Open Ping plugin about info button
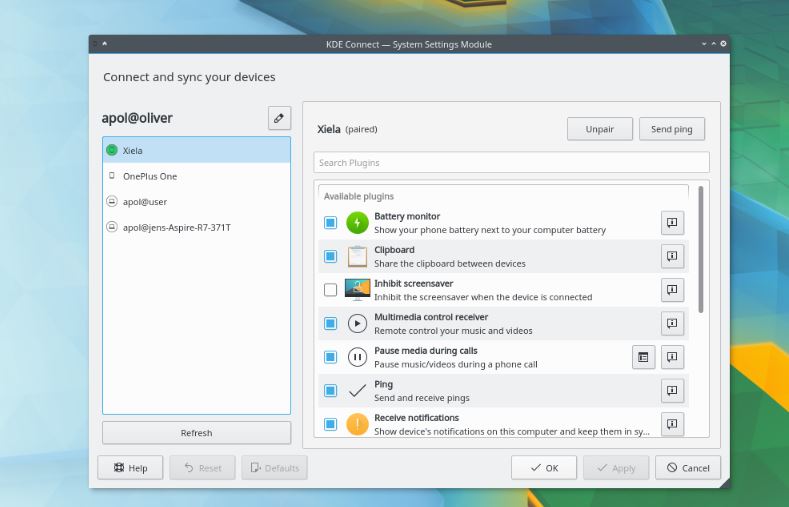 click(x=672, y=391)
